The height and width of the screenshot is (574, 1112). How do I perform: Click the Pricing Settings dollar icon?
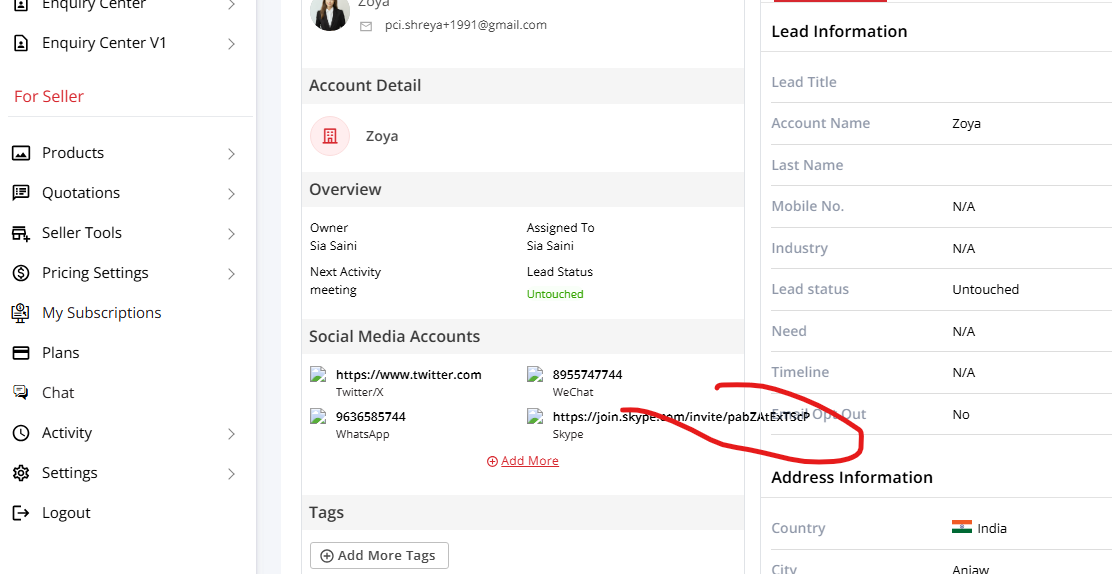click(x=21, y=273)
